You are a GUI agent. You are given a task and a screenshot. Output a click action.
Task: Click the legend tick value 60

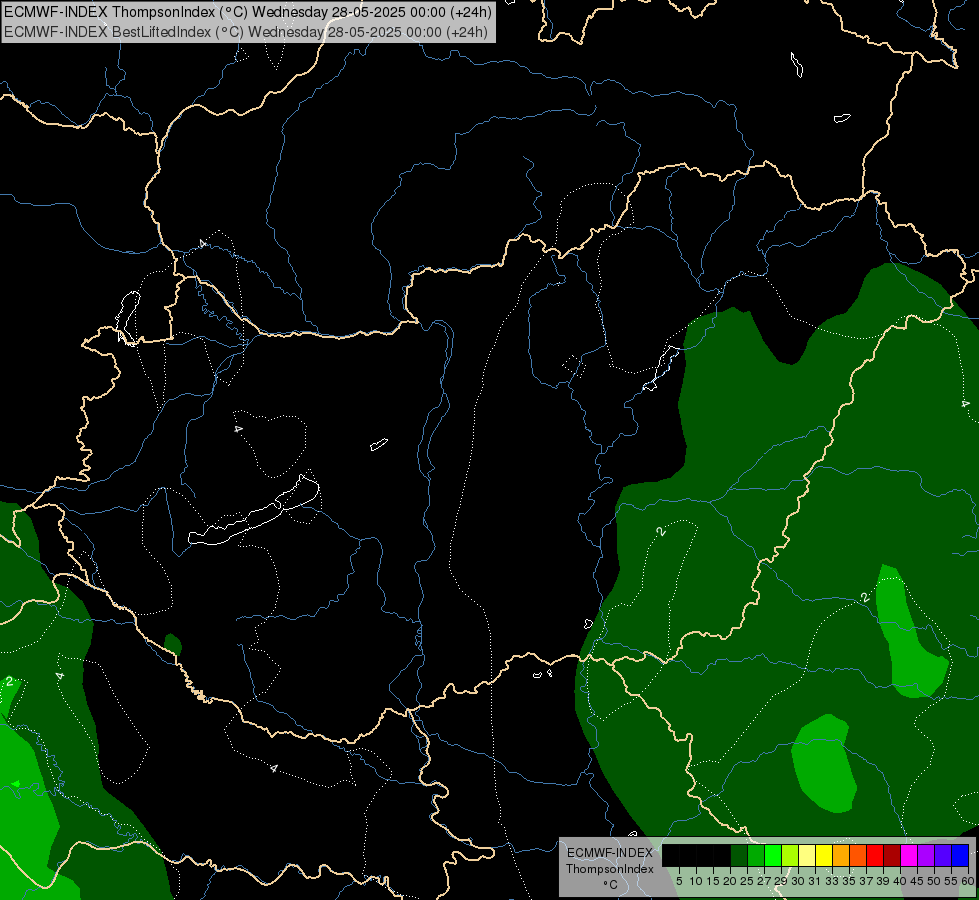(x=968, y=881)
